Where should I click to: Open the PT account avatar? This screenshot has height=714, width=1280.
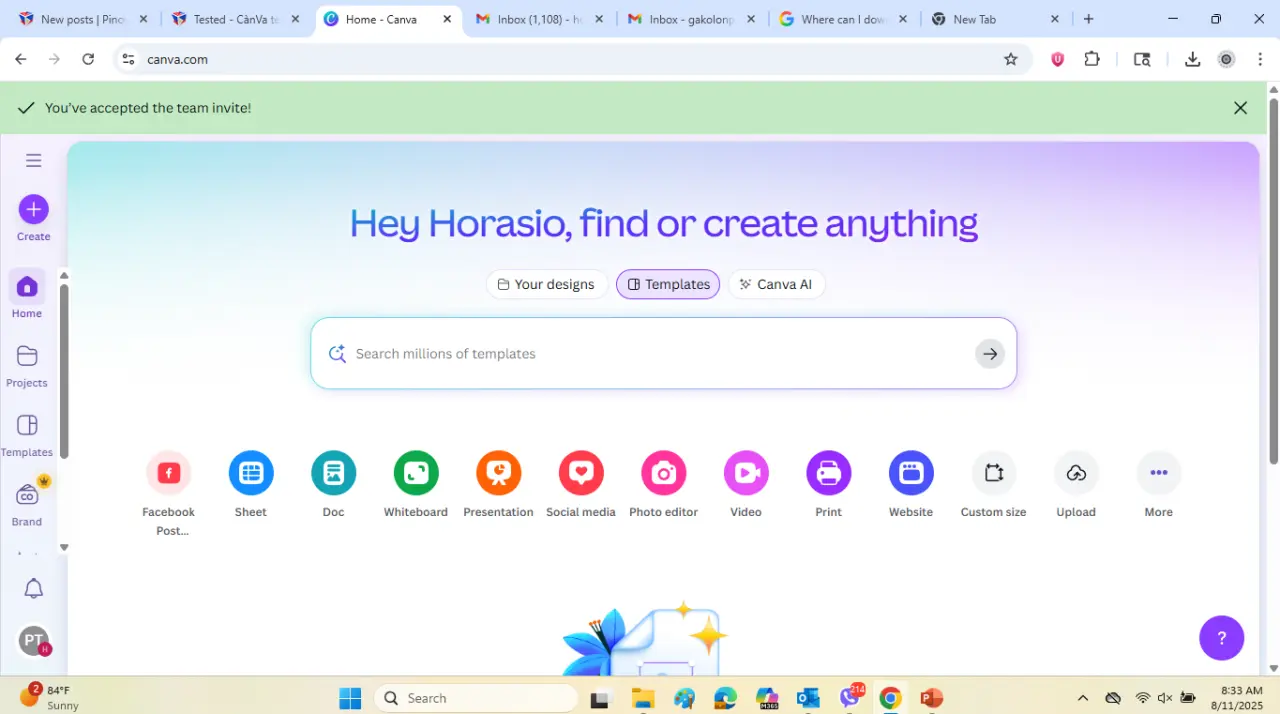point(33,640)
